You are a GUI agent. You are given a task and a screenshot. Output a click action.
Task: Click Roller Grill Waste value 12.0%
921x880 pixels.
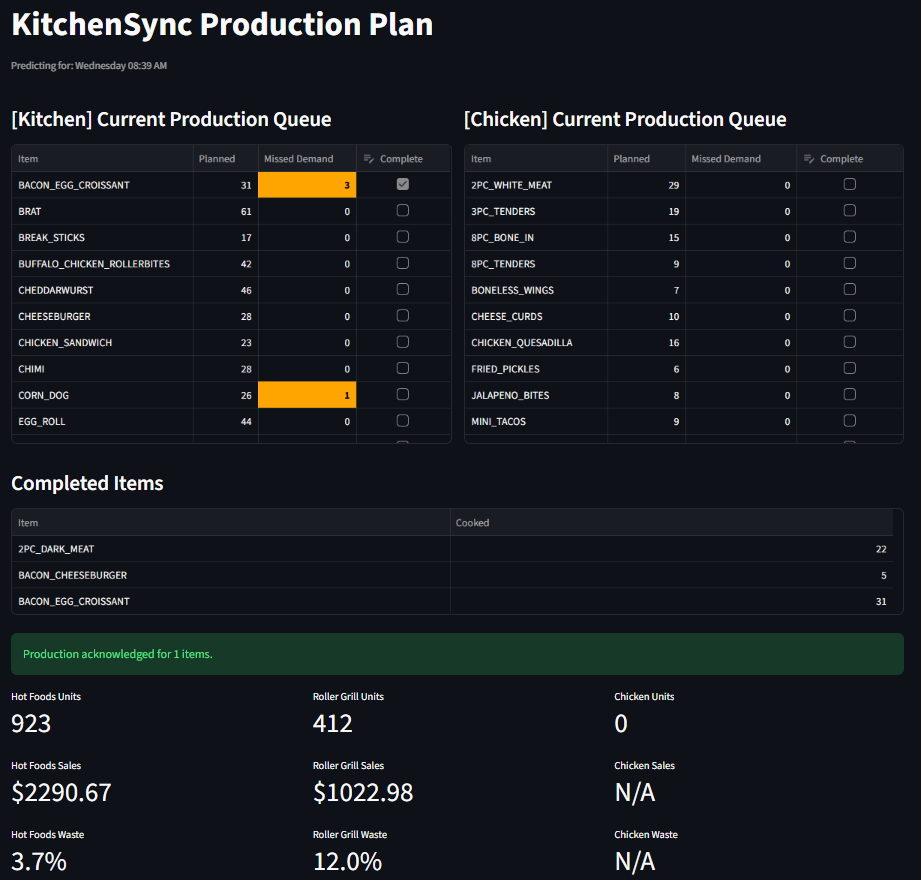tap(348, 862)
